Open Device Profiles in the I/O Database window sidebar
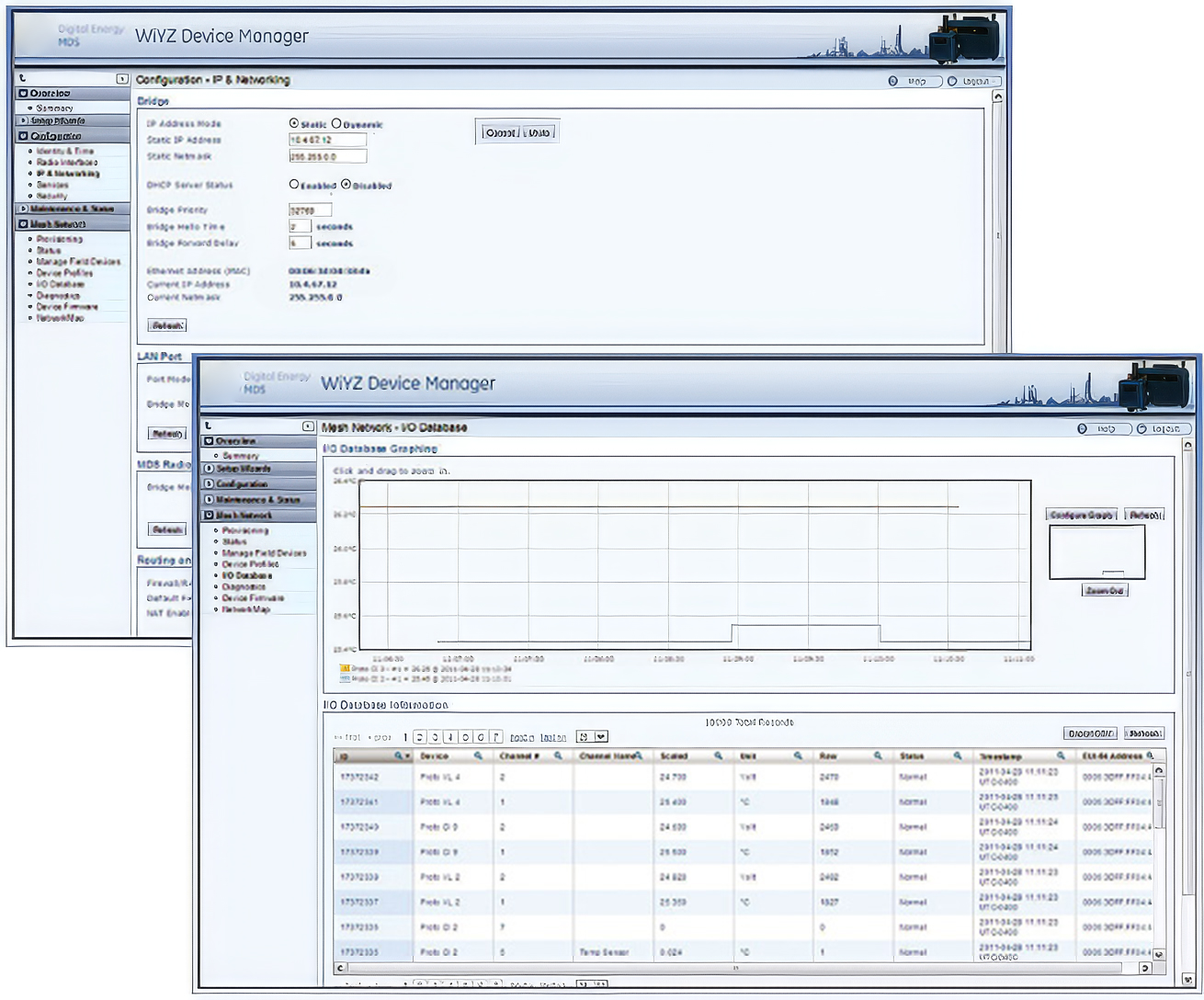This screenshot has width=1204, height=1000. coord(251,564)
